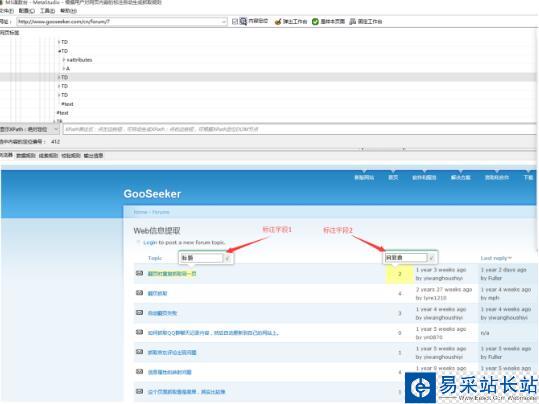This screenshot has width=539, height=404.
Task: Open the second item in the GooSeeker navigation bar
Action: [393, 177]
